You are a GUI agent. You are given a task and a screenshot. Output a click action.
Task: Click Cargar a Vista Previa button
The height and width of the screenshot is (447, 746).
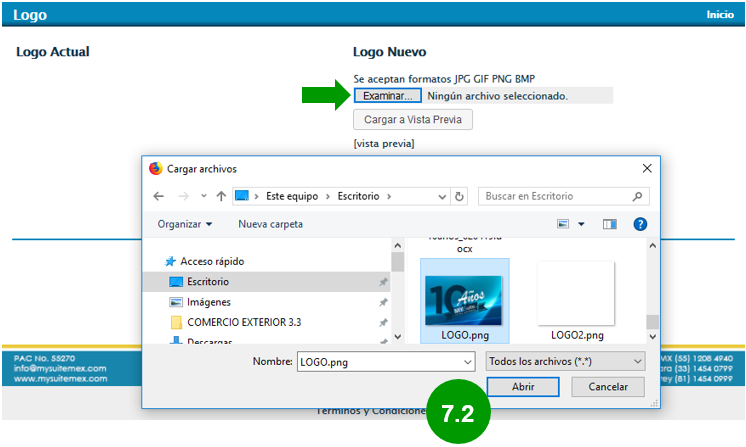point(412,119)
